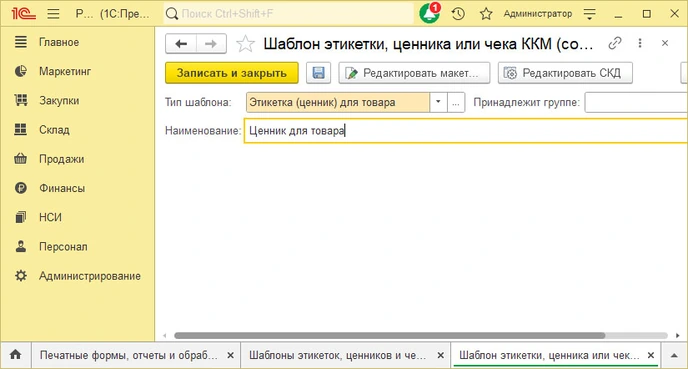
Task: Click the Персонал person icon
Action: pyautogui.click(x=21, y=246)
